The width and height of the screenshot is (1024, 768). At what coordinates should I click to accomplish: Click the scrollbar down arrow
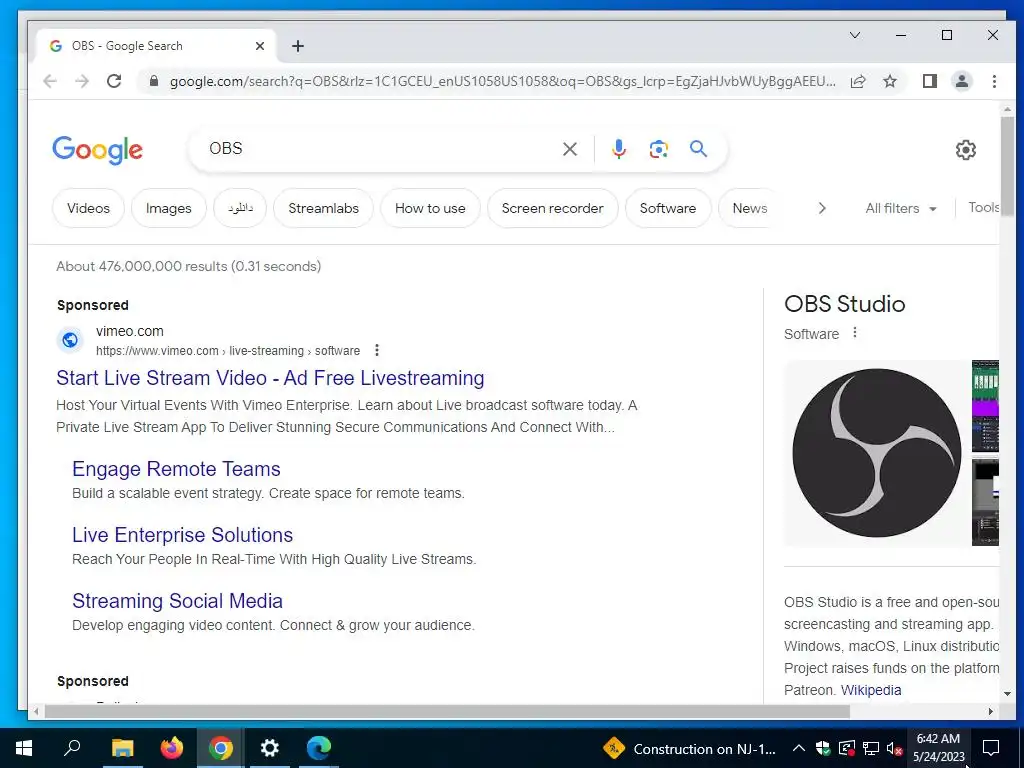tap(1007, 694)
